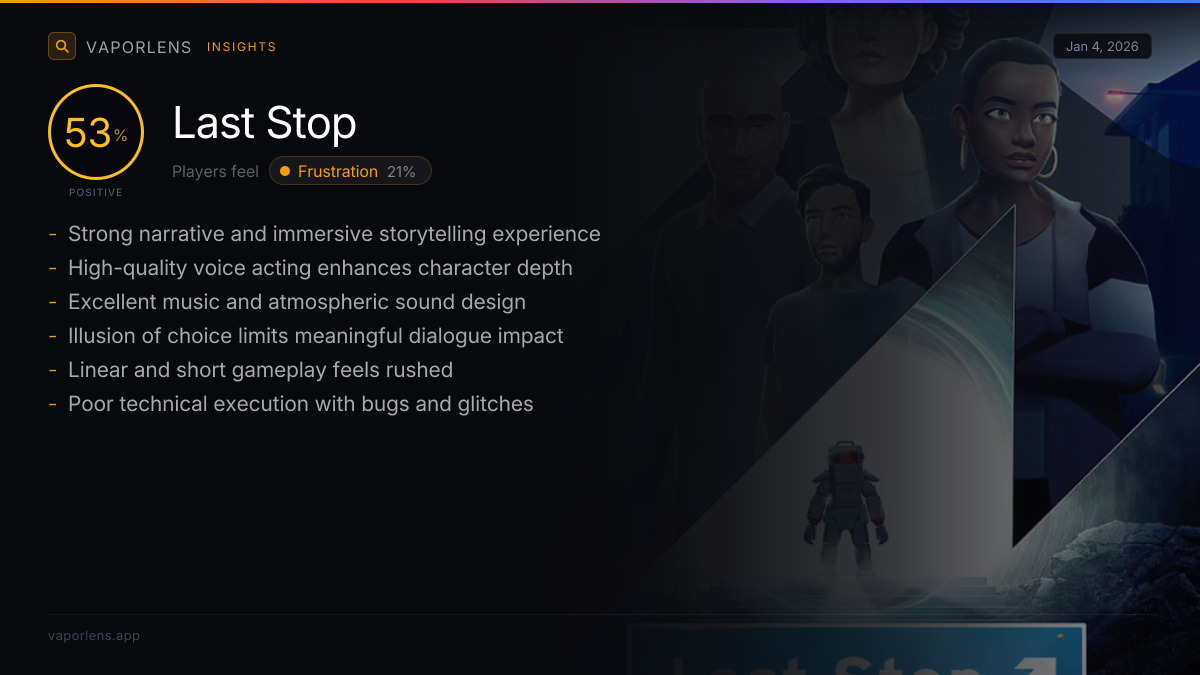1200x675 pixels.
Task: Select the POSITIVE label under the score
Action: point(96,192)
